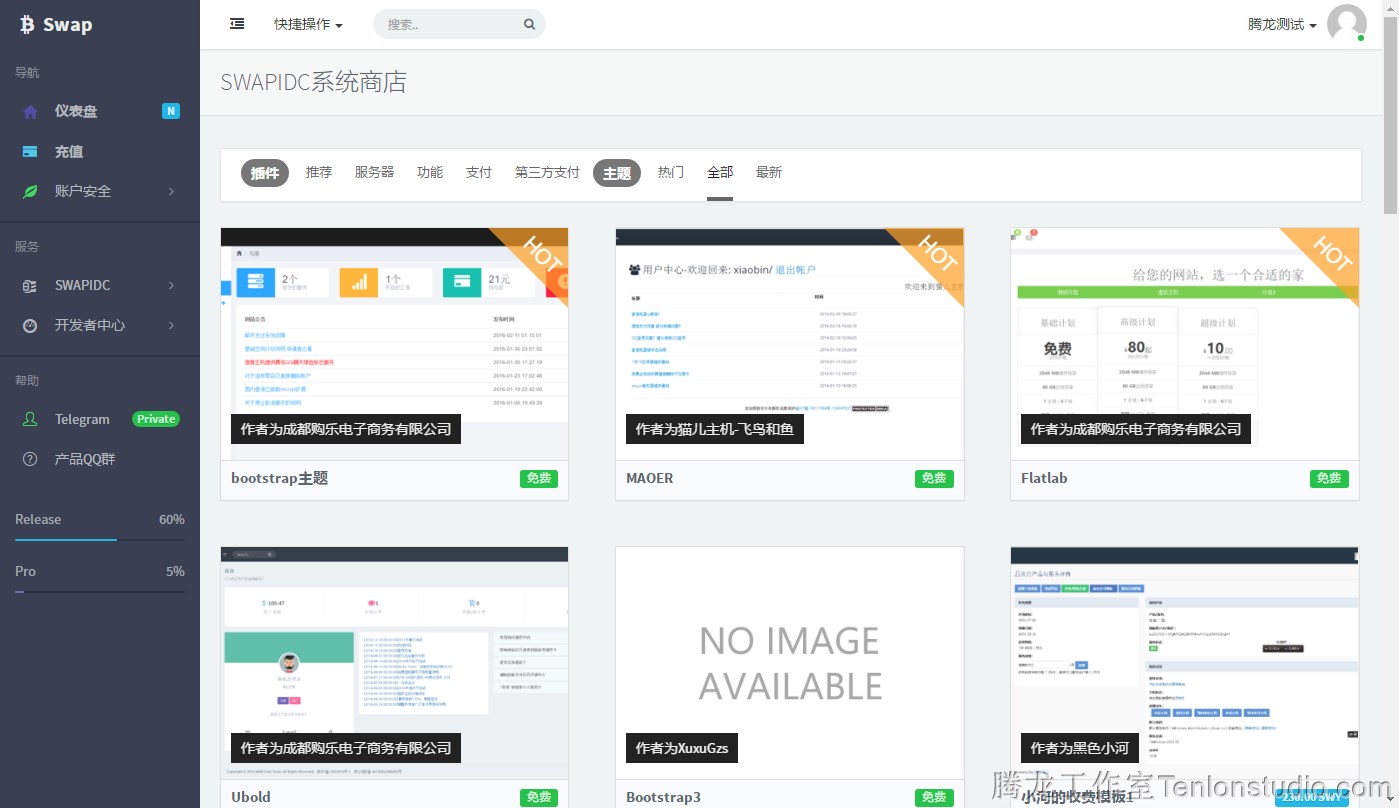Open 仪表盘 in the sidebar

pos(100,111)
